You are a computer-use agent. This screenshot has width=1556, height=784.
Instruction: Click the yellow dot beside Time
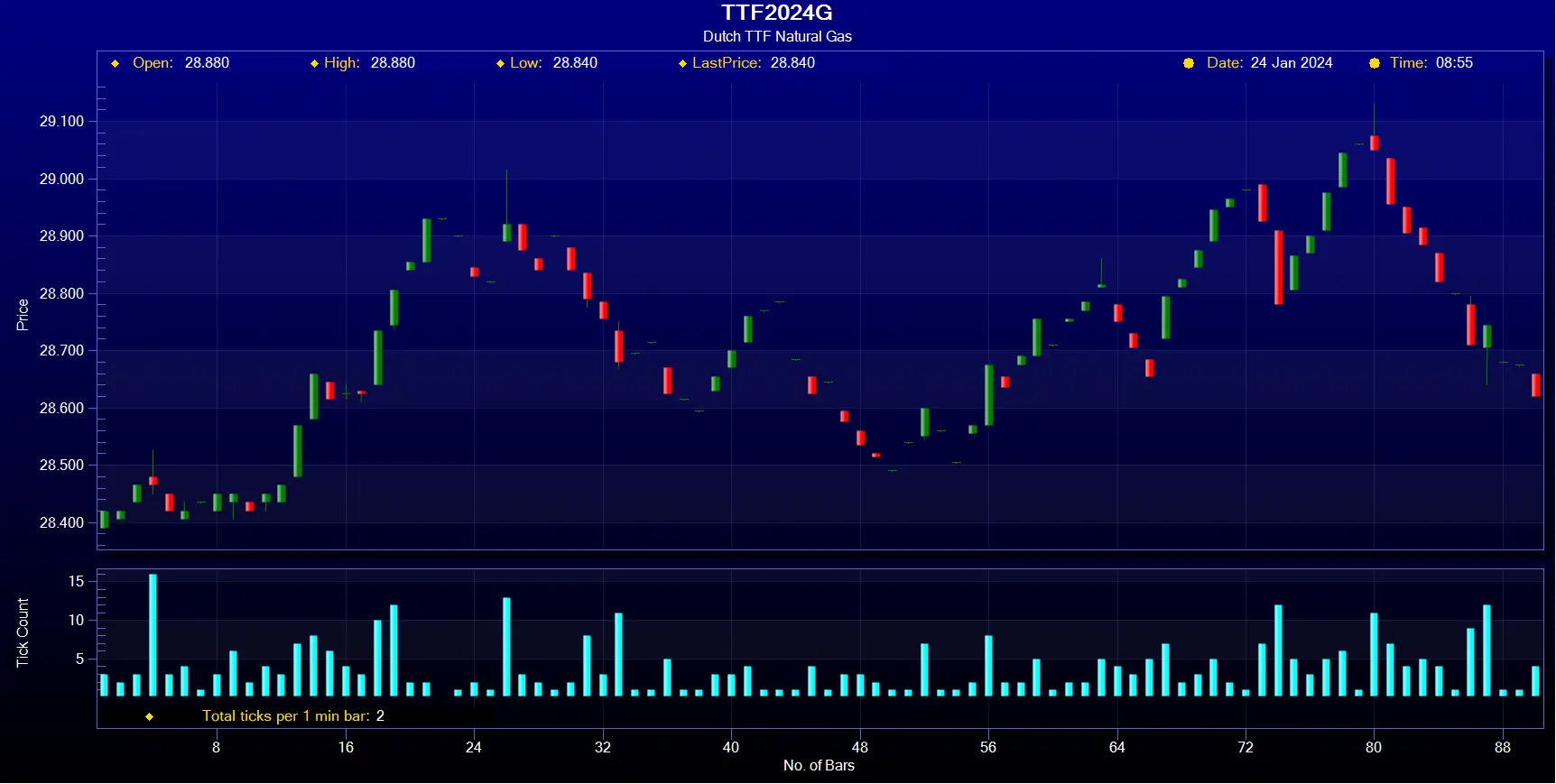click(1375, 63)
